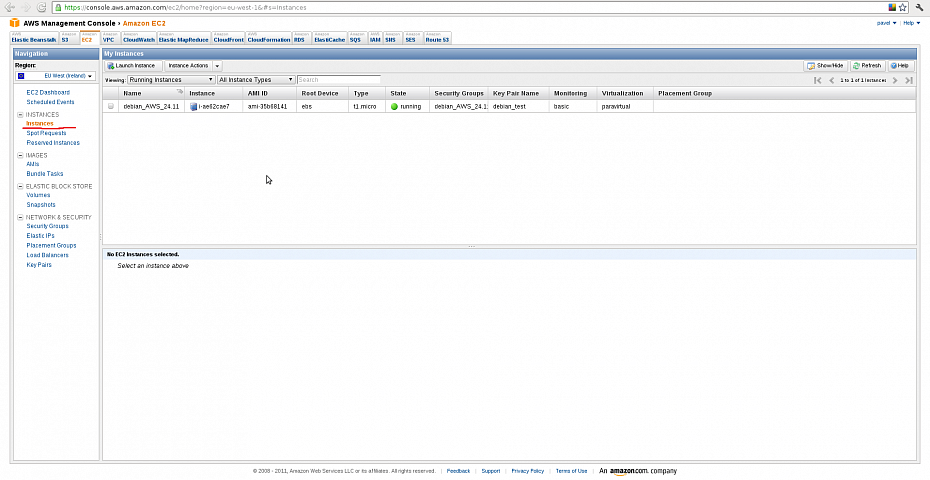Viewport: 930px width, 480px height.
Task: Open the Load Balancers link
Action: (47, 255)
